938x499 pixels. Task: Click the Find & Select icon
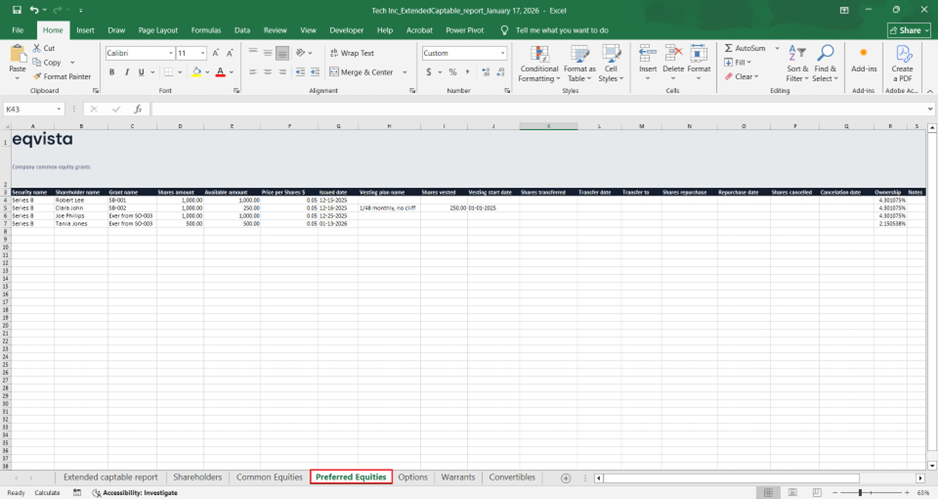(825, 64)
